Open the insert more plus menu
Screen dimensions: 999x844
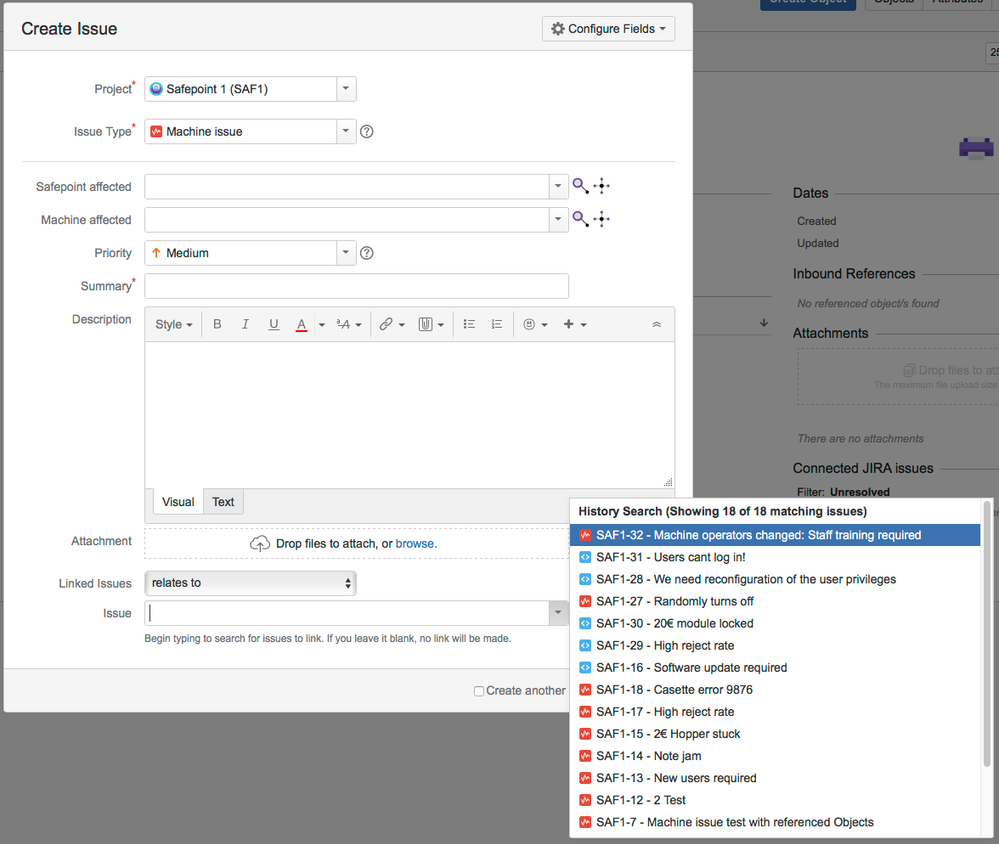[575, 324]
